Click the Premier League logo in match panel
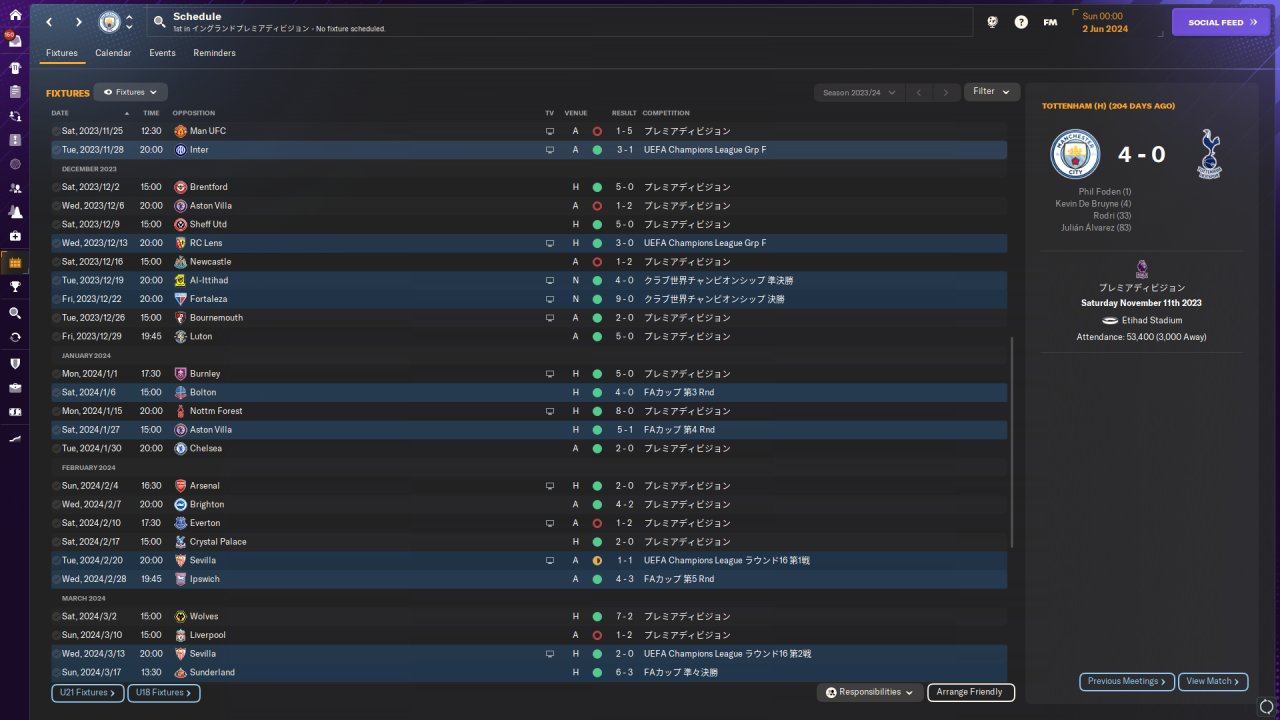The image size is (1280, 720). coord(1142,268)
